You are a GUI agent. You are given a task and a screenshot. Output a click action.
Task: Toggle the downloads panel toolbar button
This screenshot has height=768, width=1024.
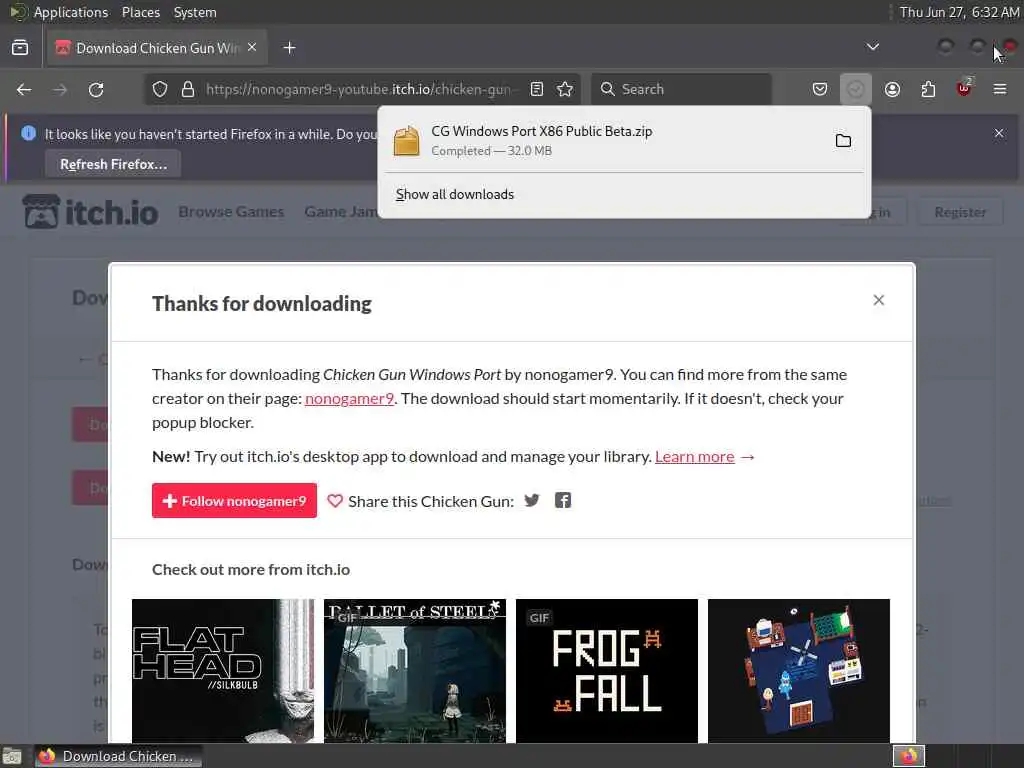(856, 89)
